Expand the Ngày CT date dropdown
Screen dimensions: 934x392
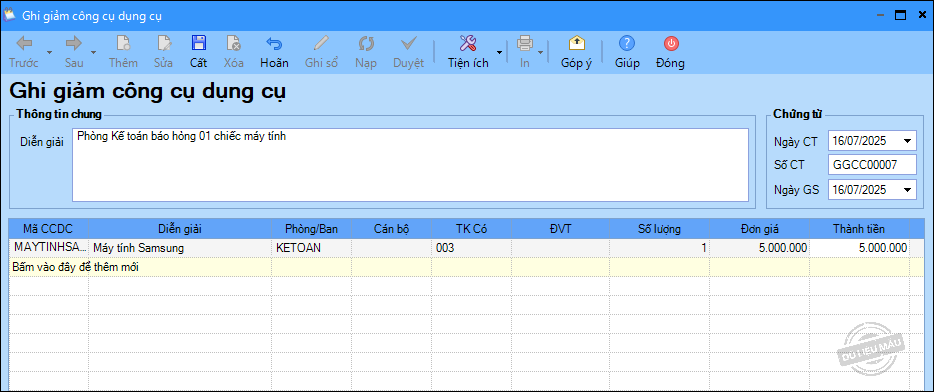pos(908,141)
